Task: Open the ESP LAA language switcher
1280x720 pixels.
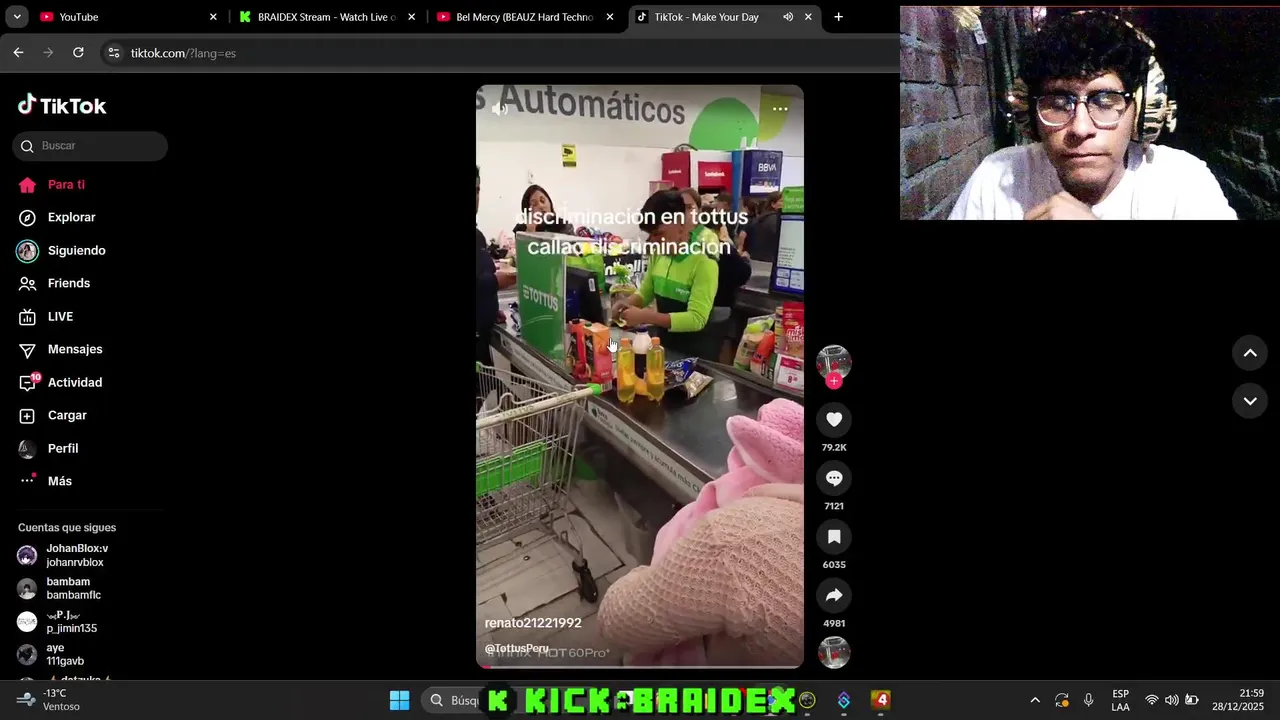Action: click(1120, 700)
